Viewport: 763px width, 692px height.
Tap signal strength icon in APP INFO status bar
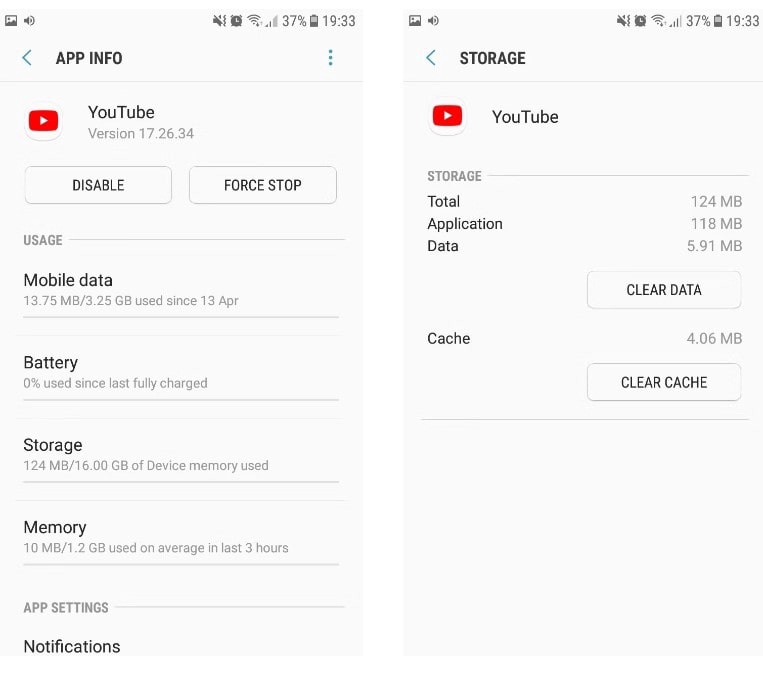(272, 21)
